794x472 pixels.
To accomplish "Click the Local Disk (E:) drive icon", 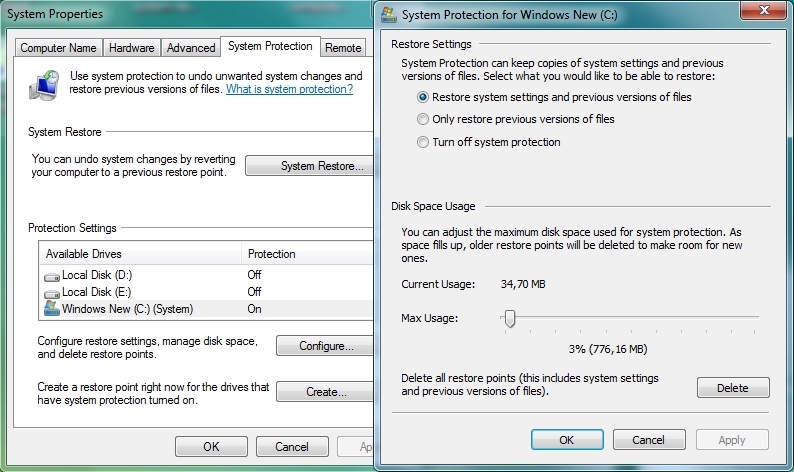I will [52, 293].
